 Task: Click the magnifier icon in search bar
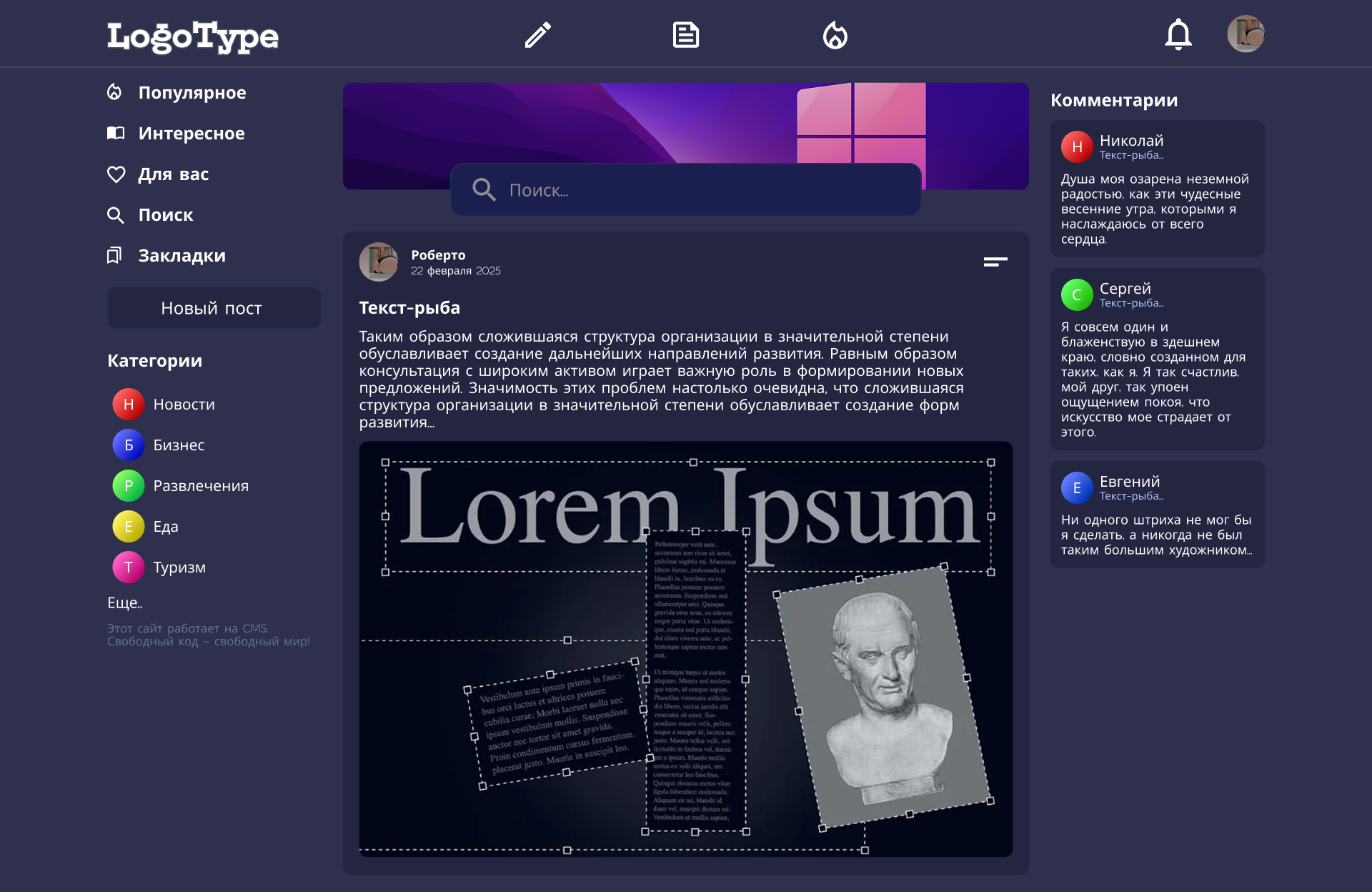(484, 189)
